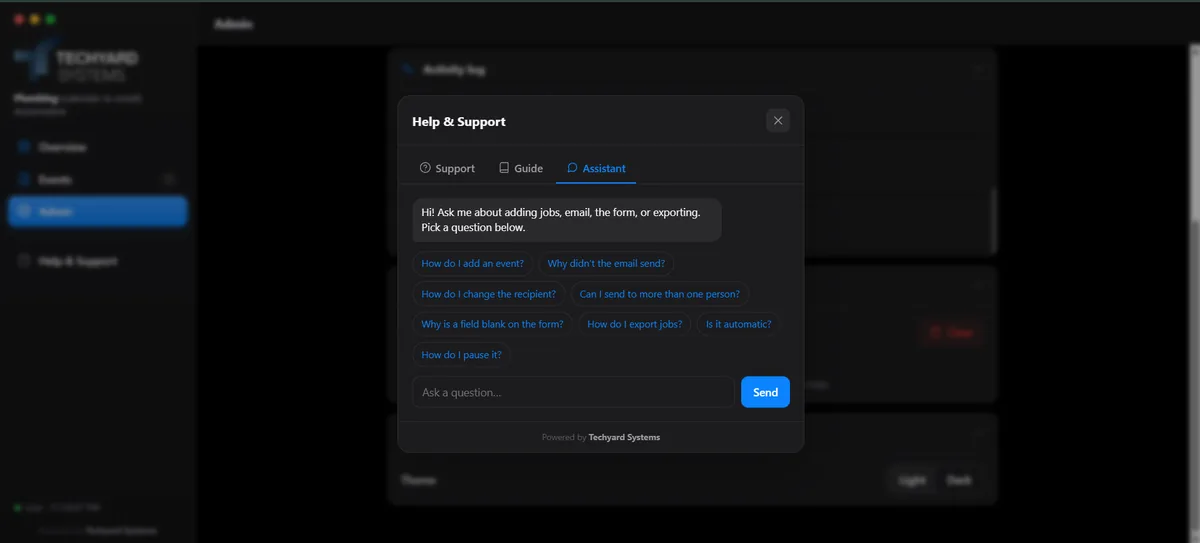This screenshot has width=1200, height=543.
Task: Click the Help & Support sidebar icon
Action: click(24, 261)
